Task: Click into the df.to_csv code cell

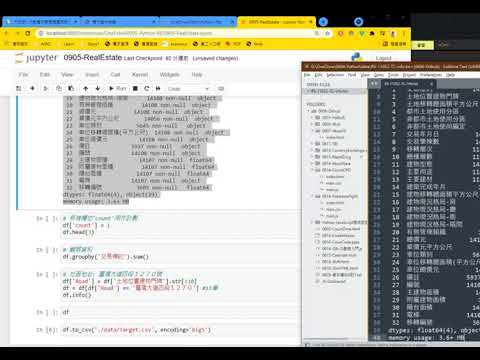Action: [180, 330]
